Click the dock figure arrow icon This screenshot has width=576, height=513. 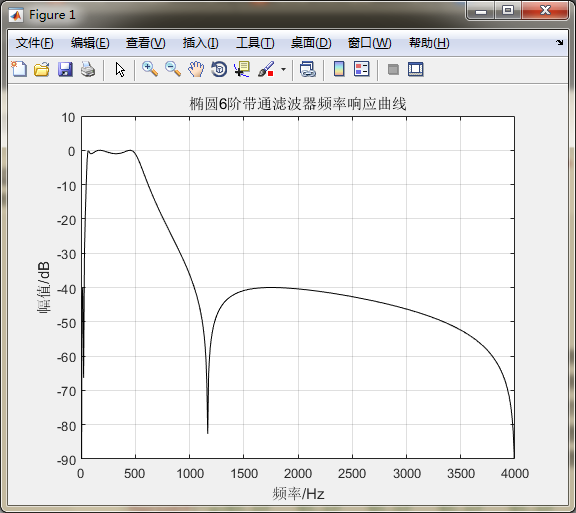click(x=559, y=42)
